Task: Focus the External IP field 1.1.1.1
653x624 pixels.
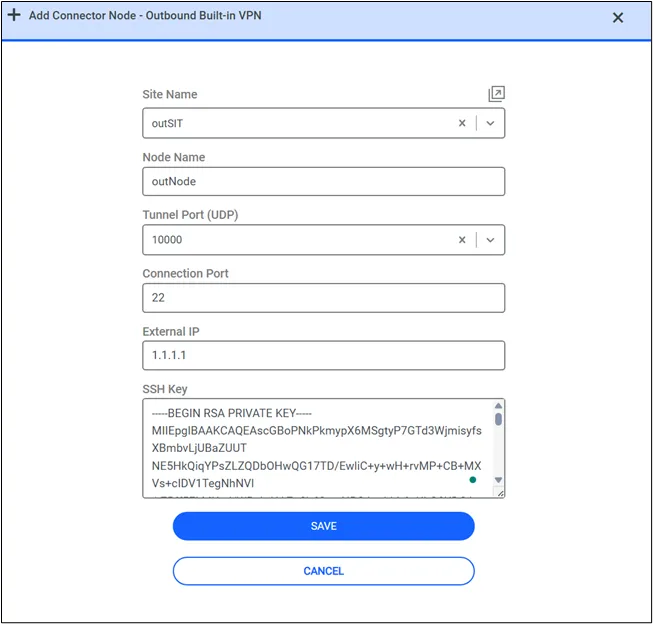Action: tap(324, 355)
